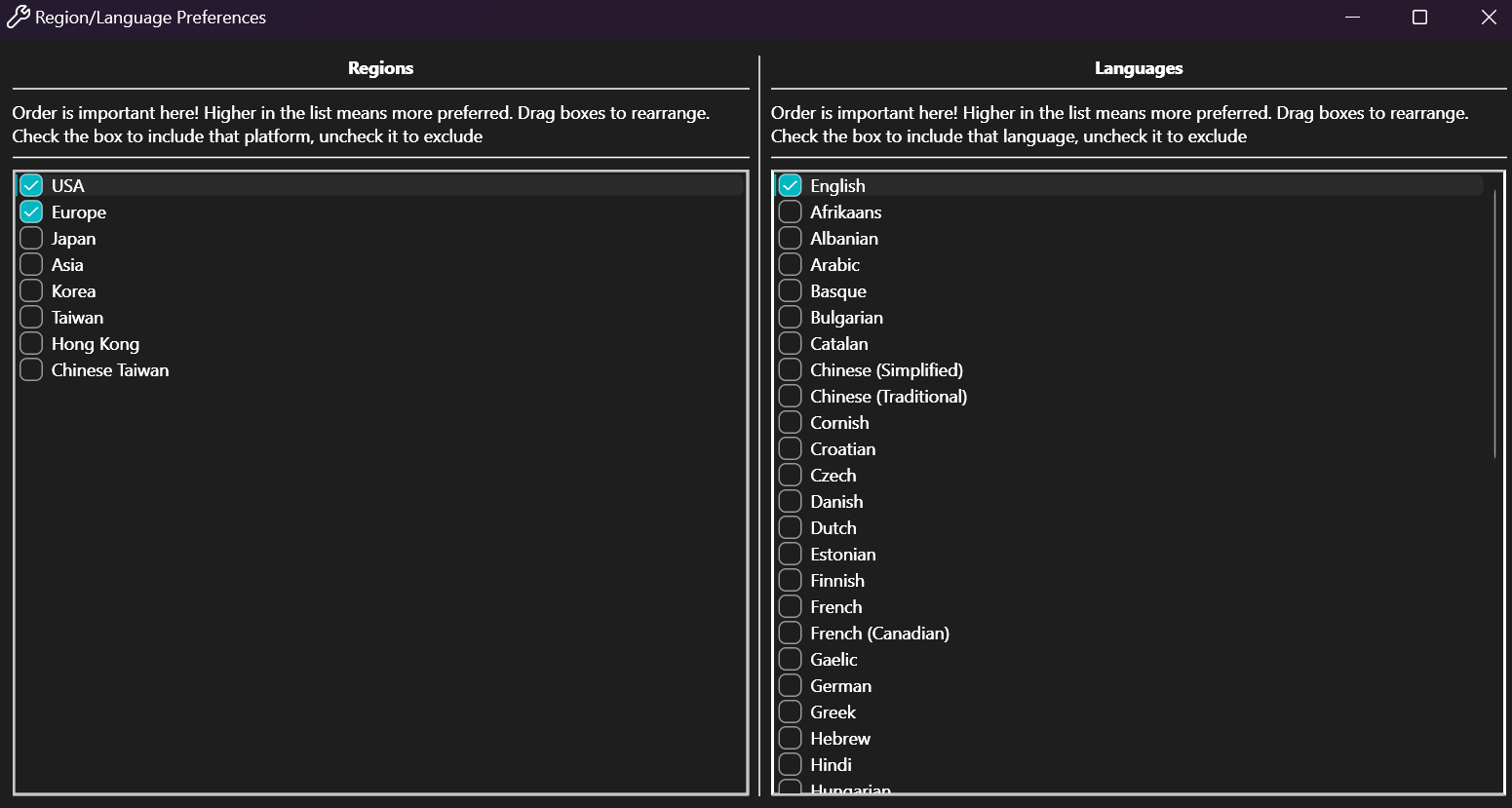
Task: Enable the Chinese (Traditional) checkbox
Action: pos(790,396)
